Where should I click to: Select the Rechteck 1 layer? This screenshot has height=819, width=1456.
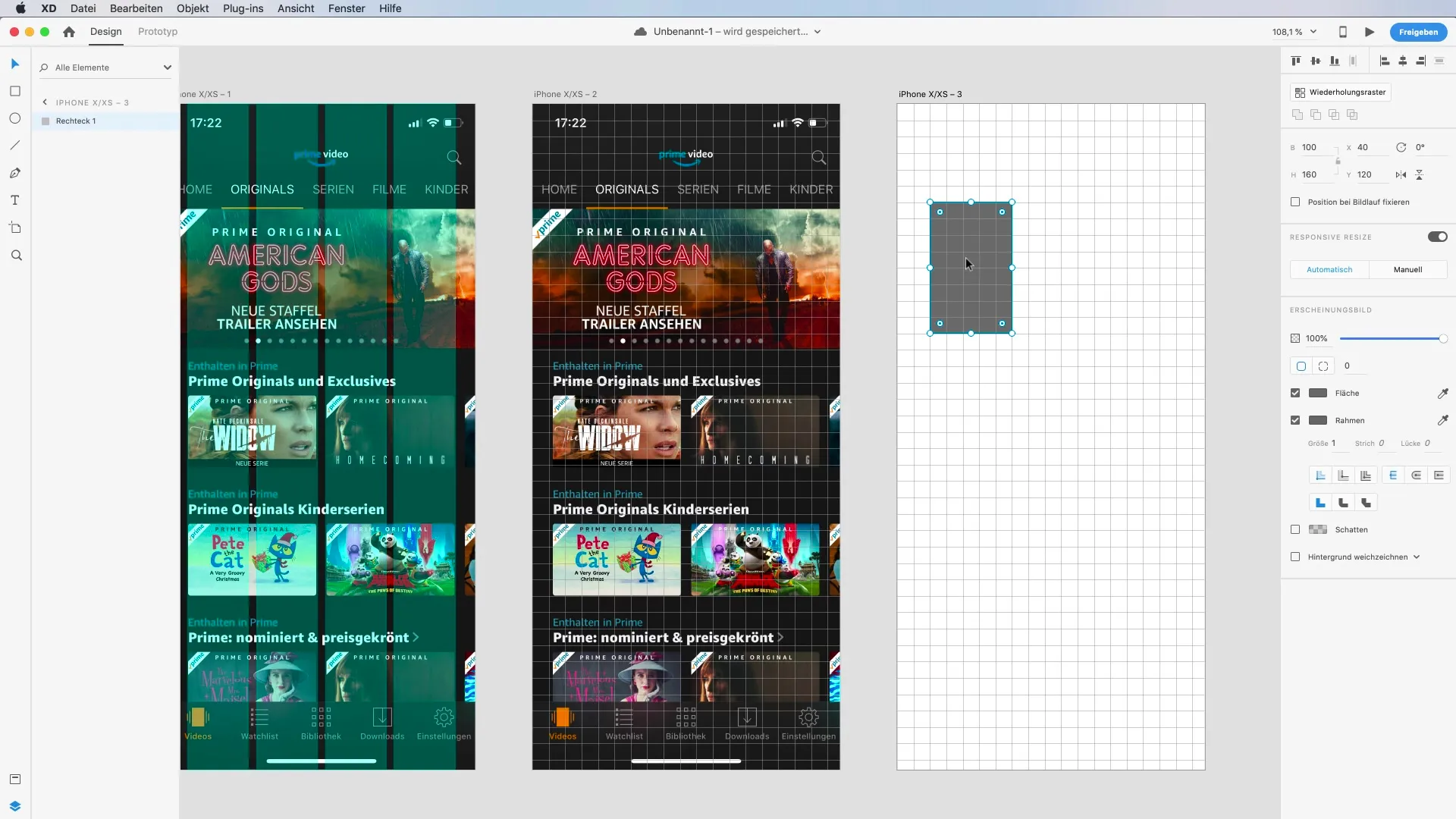pyautogui.click(x=105, y=121)
